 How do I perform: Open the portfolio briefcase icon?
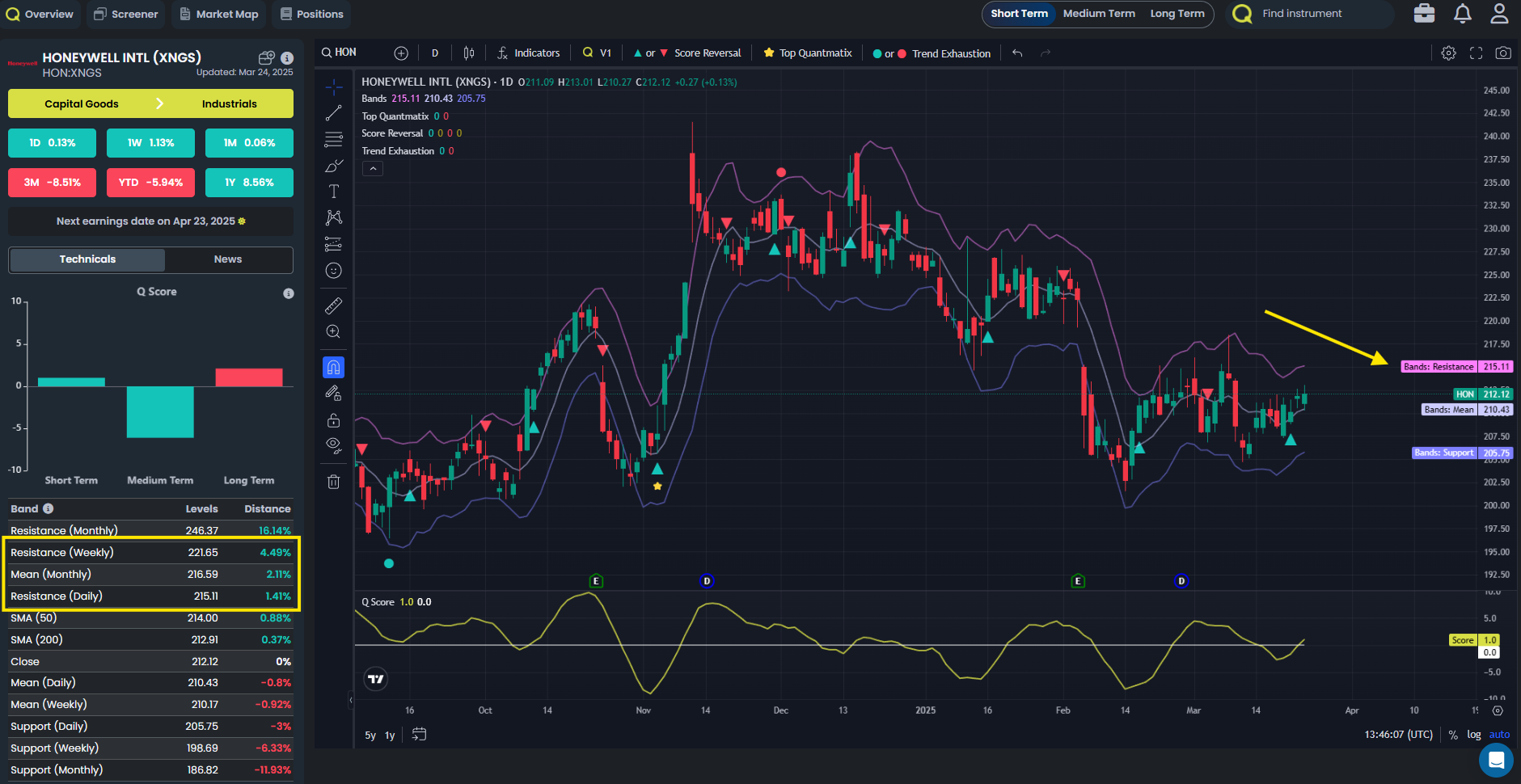coord(1425,14)
